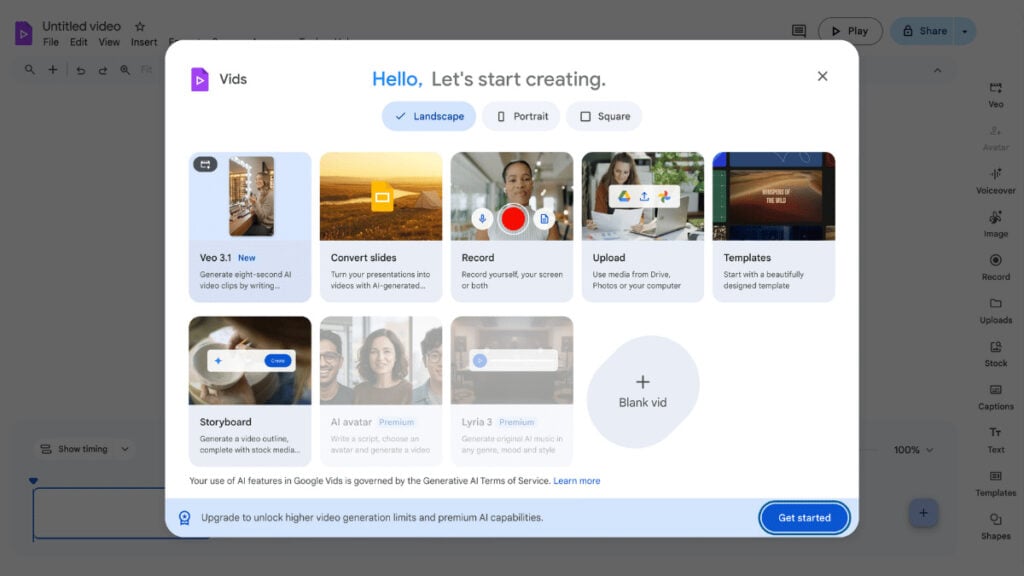Click the timeline playhead marker

[x=33, y=481]
